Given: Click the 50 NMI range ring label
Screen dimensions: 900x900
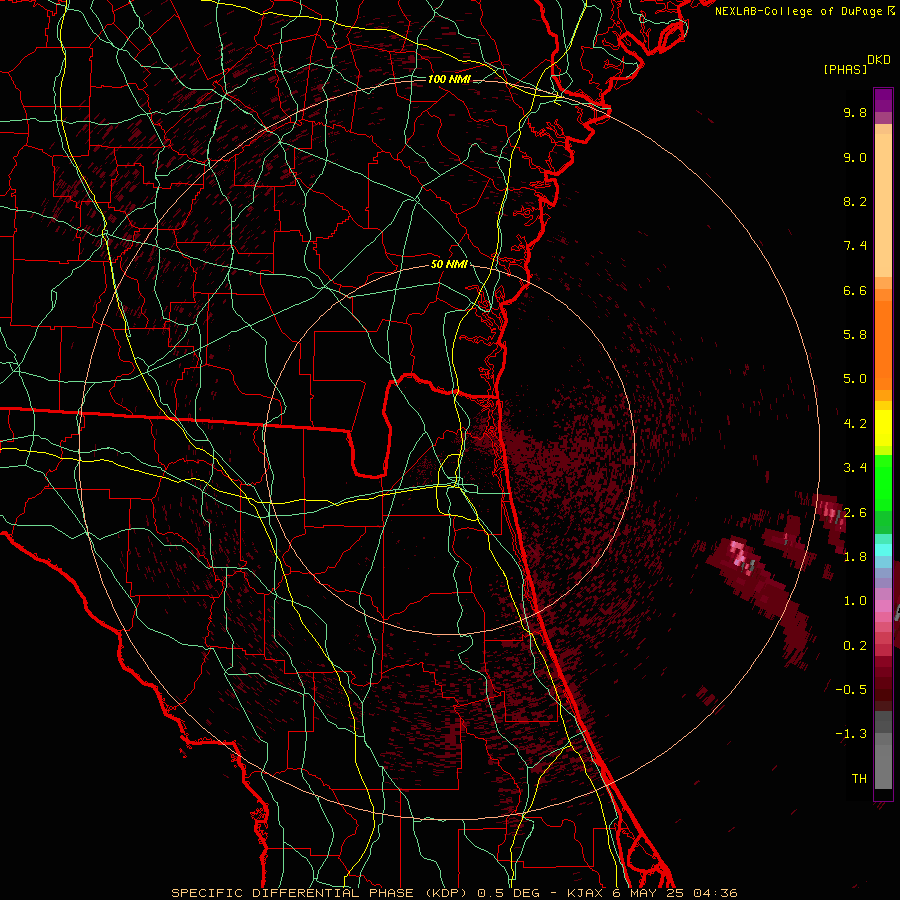Looking at the screenshot, I should pos(449,265).
